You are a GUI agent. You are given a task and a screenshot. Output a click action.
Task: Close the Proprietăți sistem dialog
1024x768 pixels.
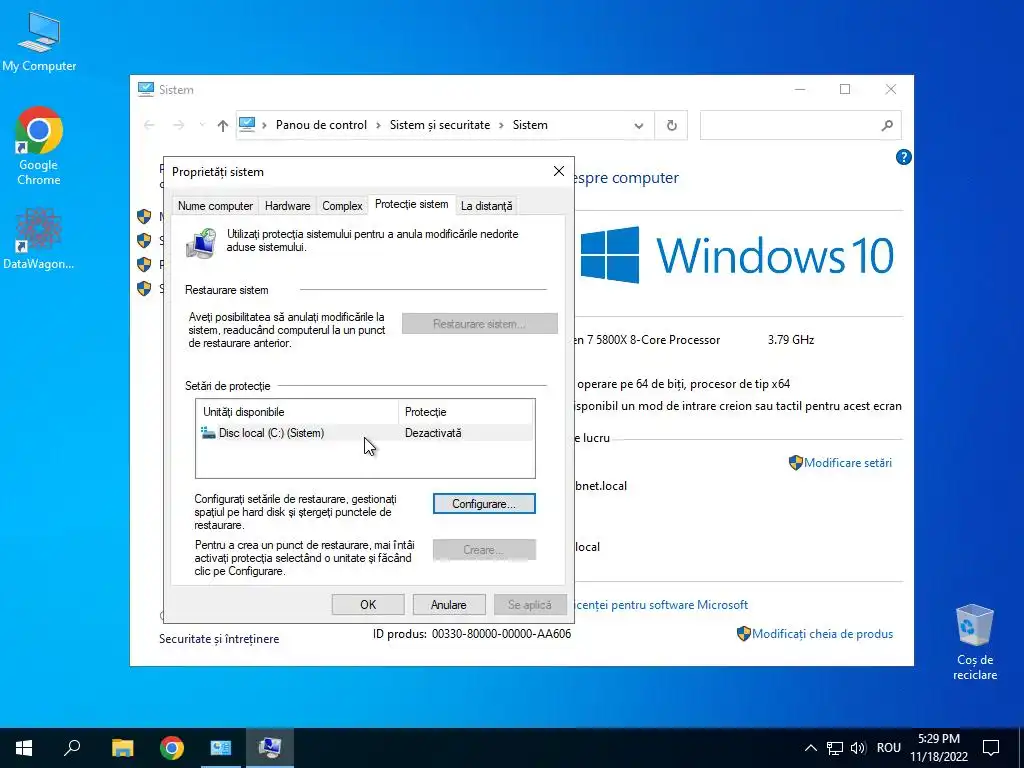[x=559, y=171]
